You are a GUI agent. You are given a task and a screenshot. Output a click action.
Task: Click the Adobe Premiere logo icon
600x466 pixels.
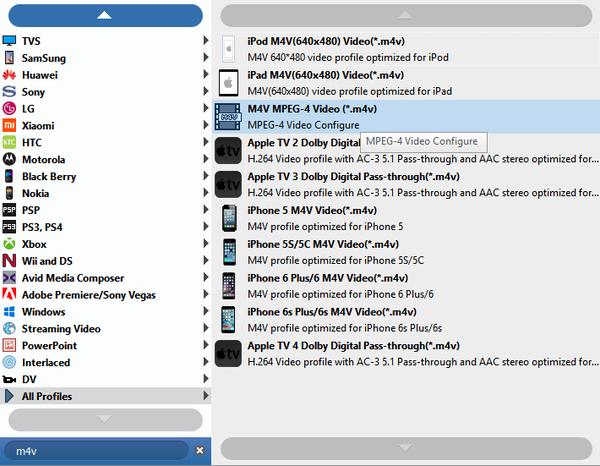9,295
